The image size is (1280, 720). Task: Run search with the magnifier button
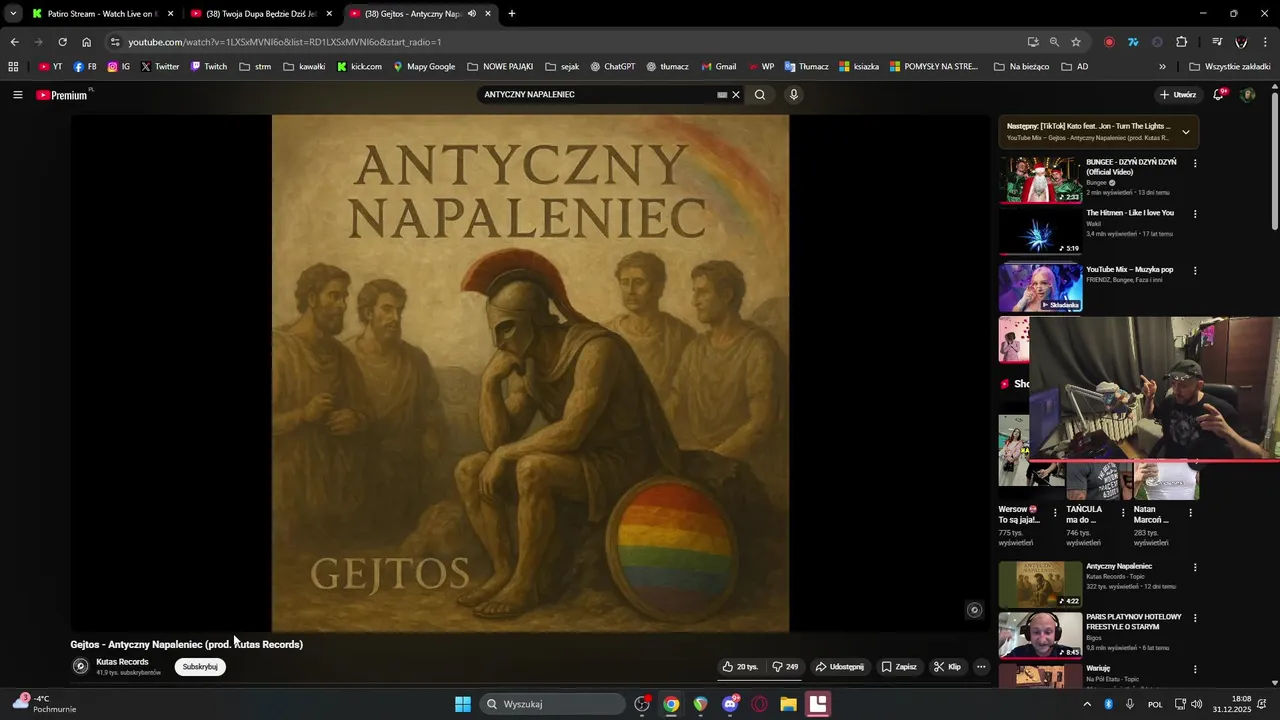tap(760, 95)
